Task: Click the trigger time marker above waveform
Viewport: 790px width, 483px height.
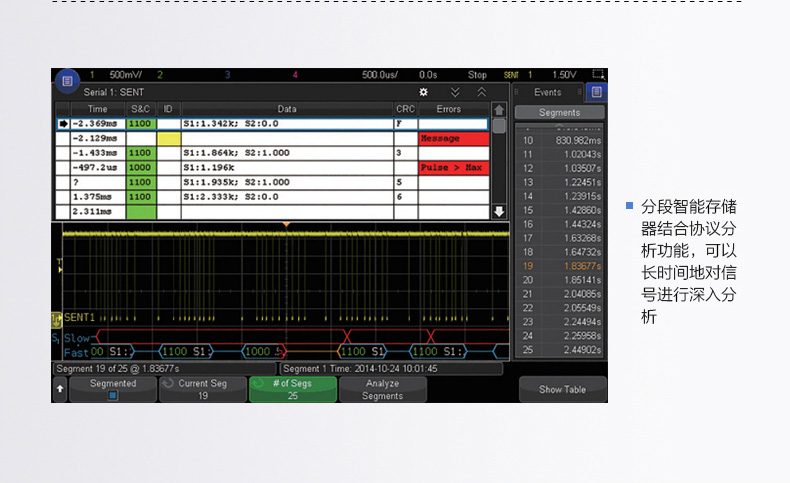Action: click(287, 225)
